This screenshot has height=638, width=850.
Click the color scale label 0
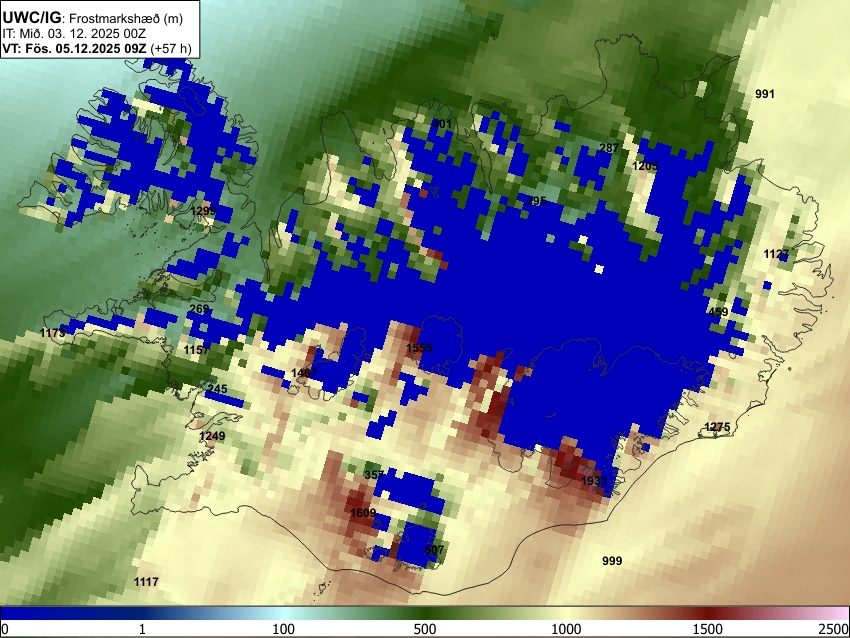(5, 629)
